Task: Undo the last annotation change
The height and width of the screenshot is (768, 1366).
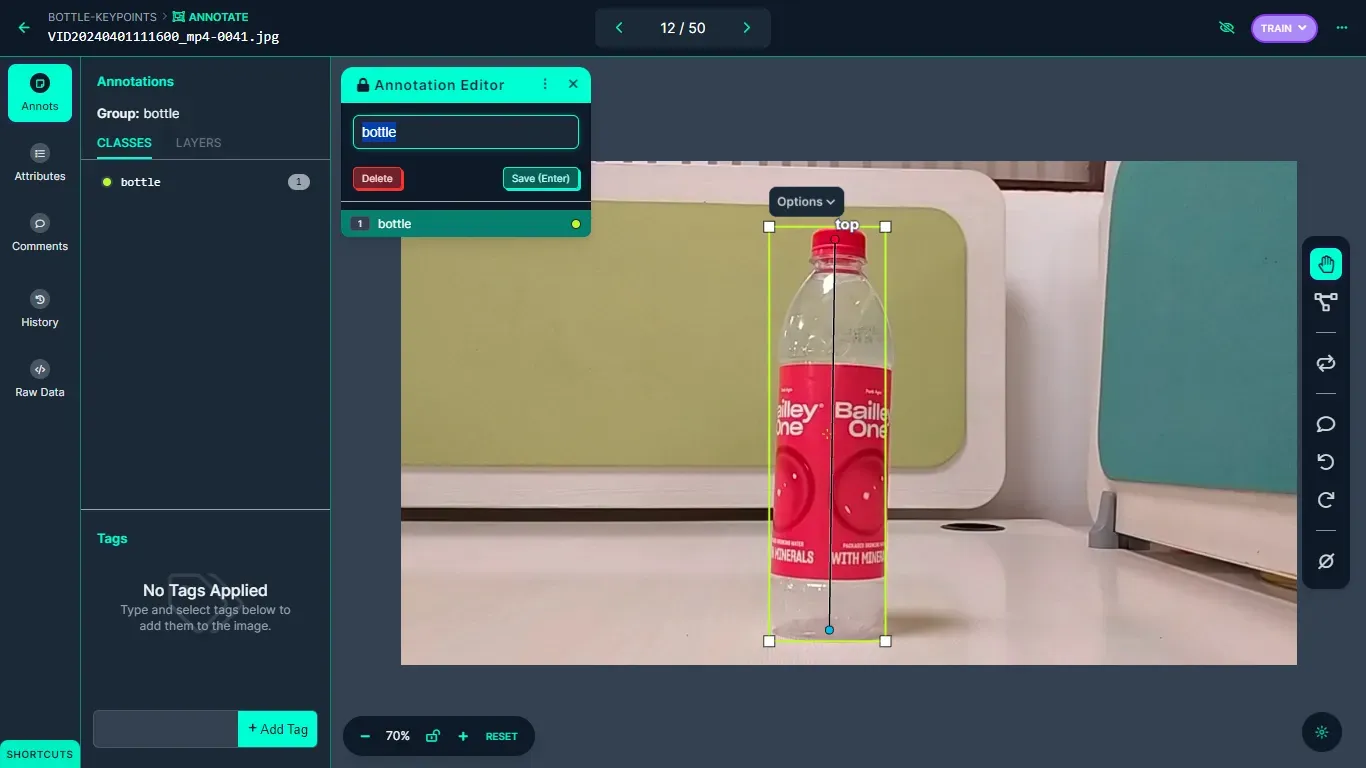Action: tap(1325, 462)
